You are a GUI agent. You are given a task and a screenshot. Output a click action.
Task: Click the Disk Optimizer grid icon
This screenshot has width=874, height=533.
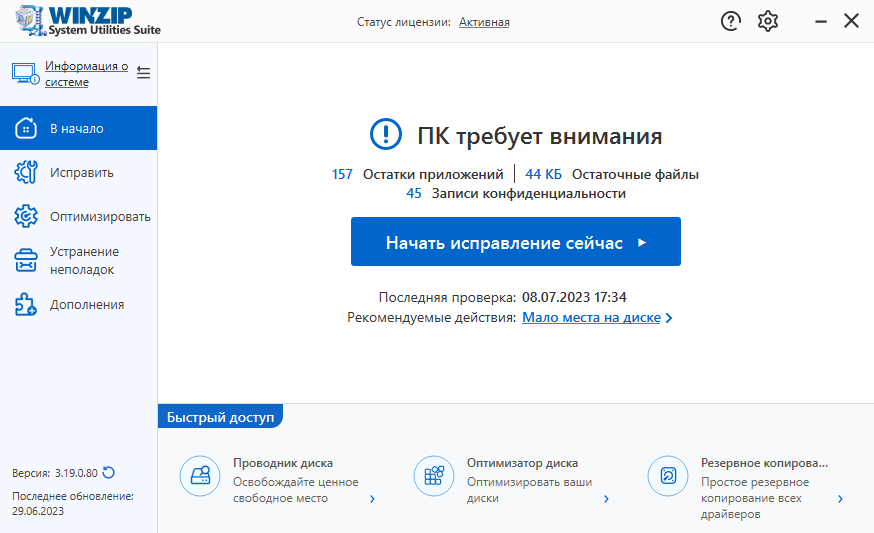433,476
